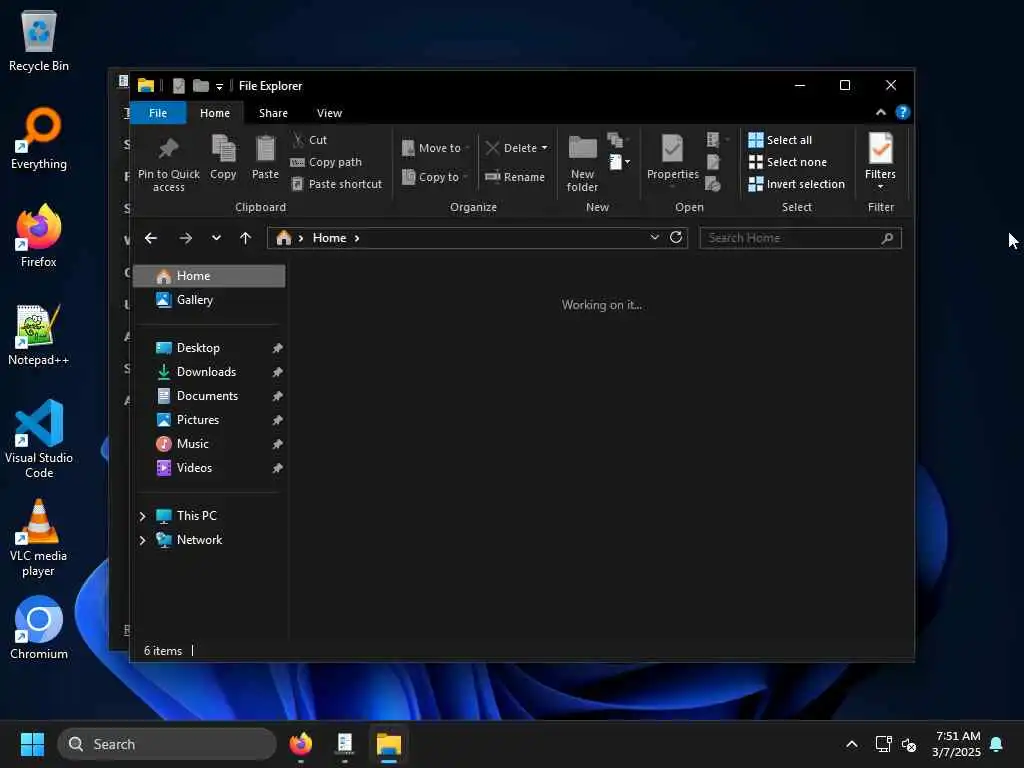Select the Notepad++ desktop shortcut

click(x=39, y=334)
